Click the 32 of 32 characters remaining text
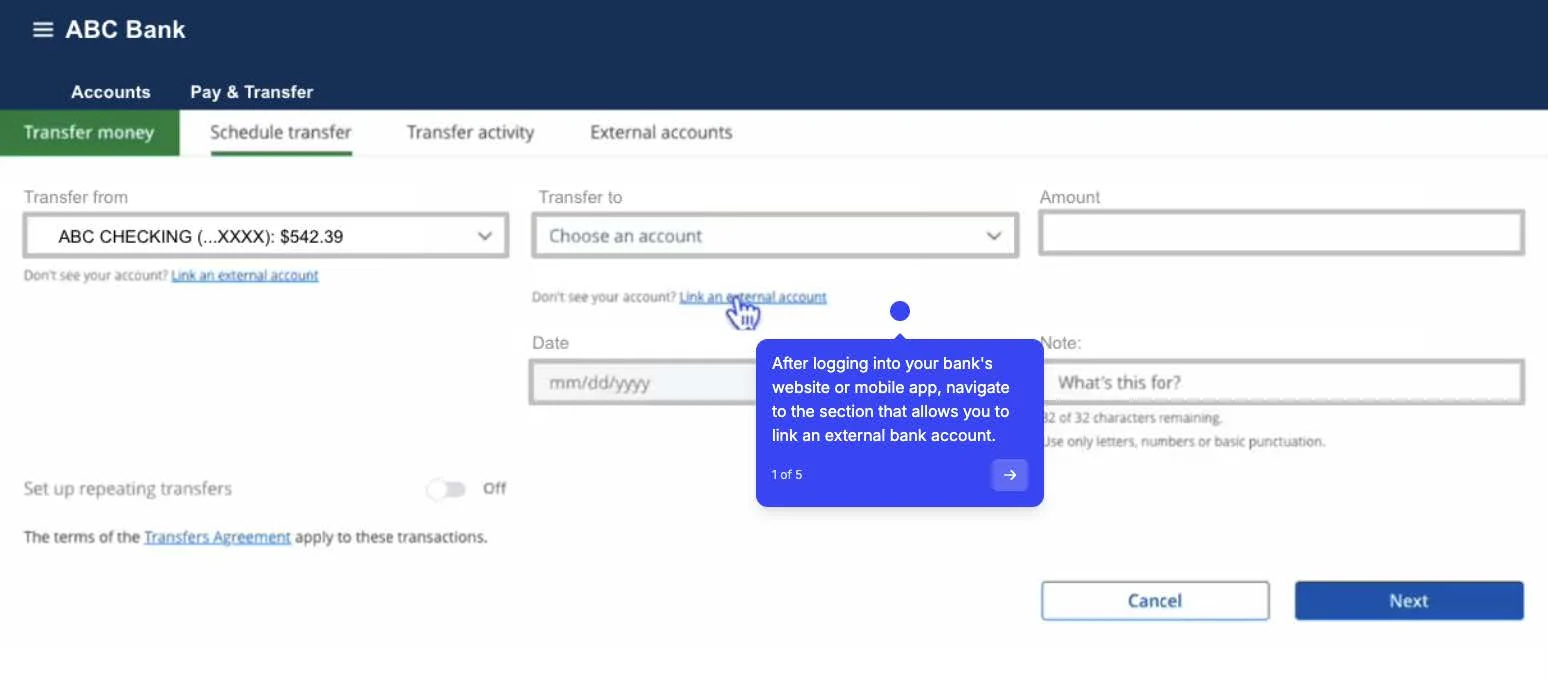Viewport: 1548px width, 677px height. coord(1131,418)
